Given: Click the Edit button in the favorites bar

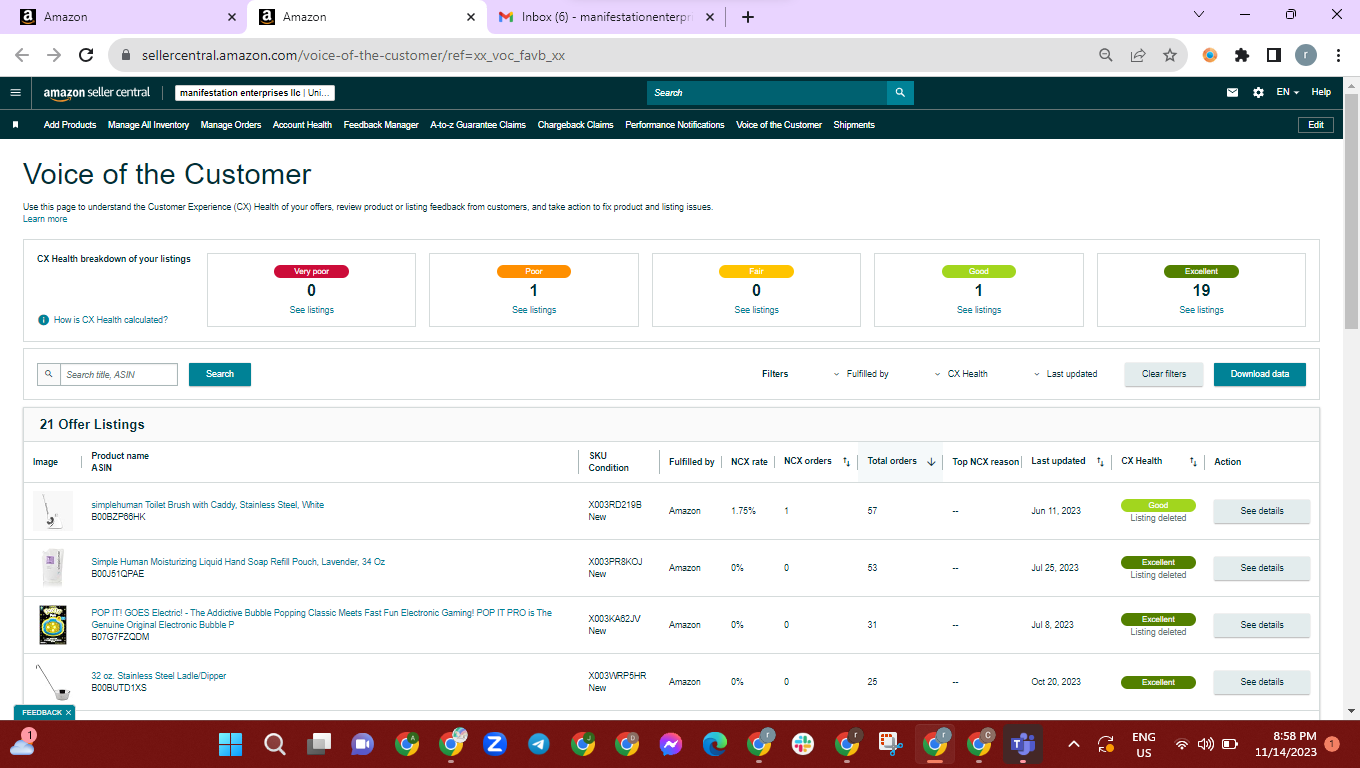Looking at the screenshot, I should (1316, 125).
